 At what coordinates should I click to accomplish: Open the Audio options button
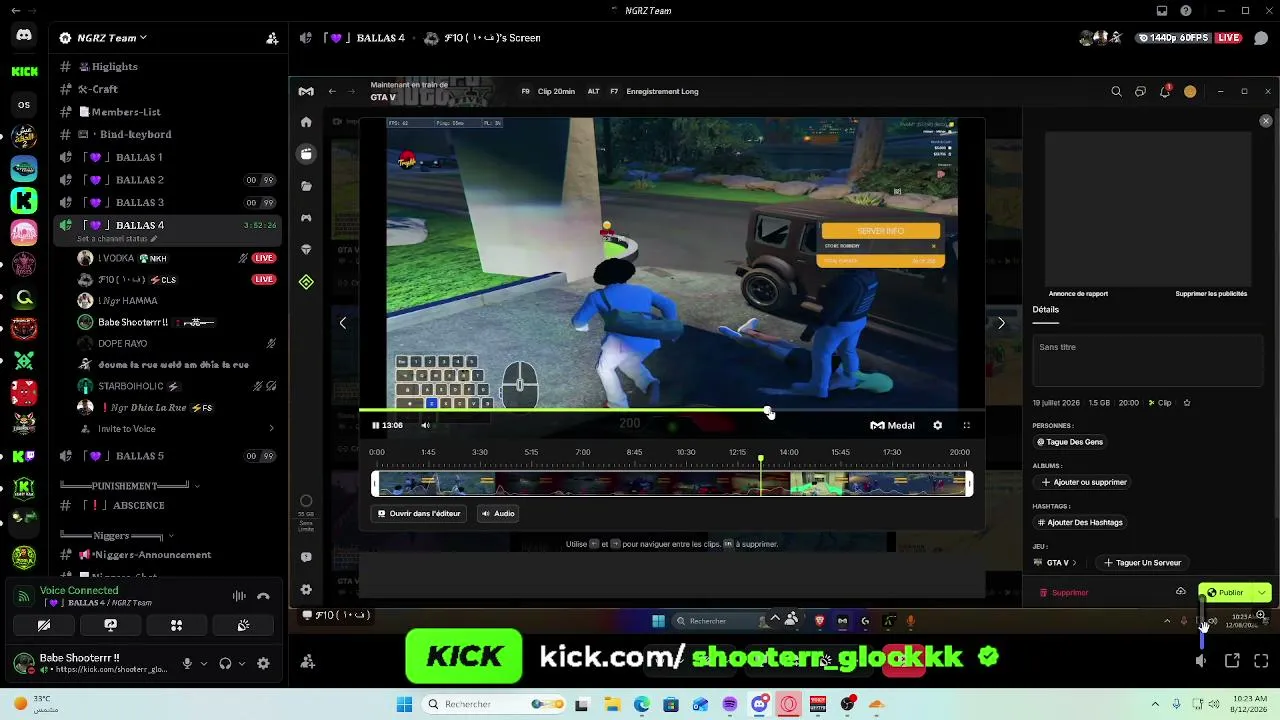pos(498,514)
